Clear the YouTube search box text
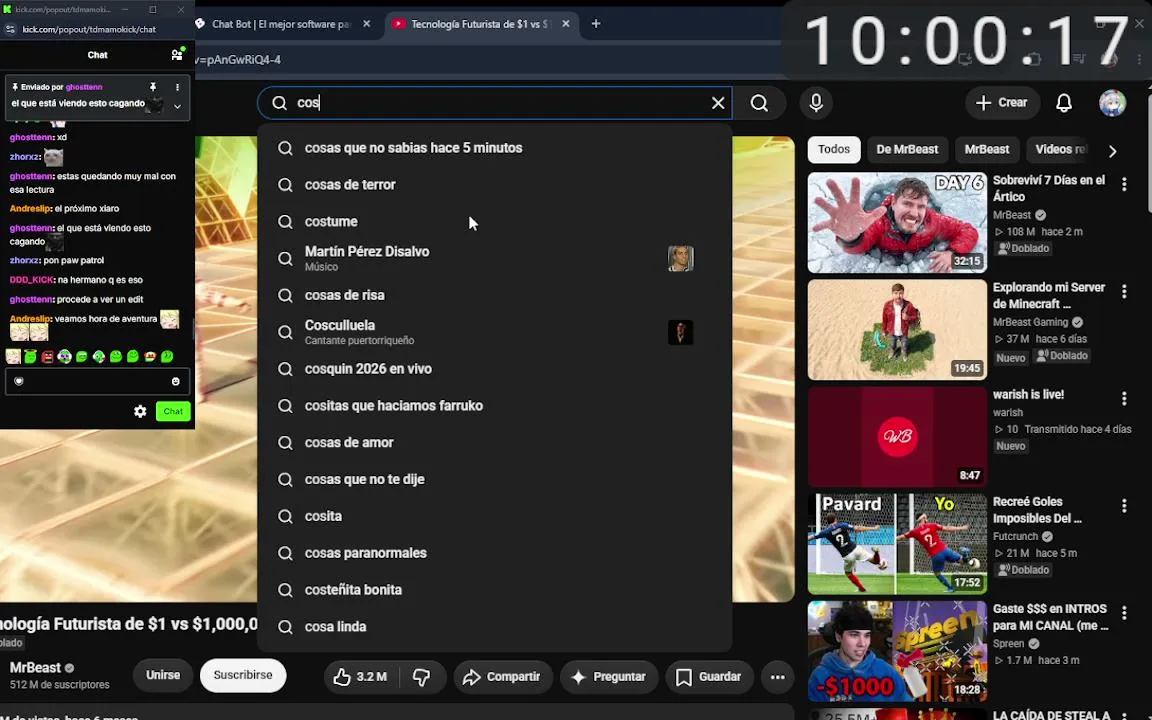Screen dimensions: 1152x720 (718, 103)
